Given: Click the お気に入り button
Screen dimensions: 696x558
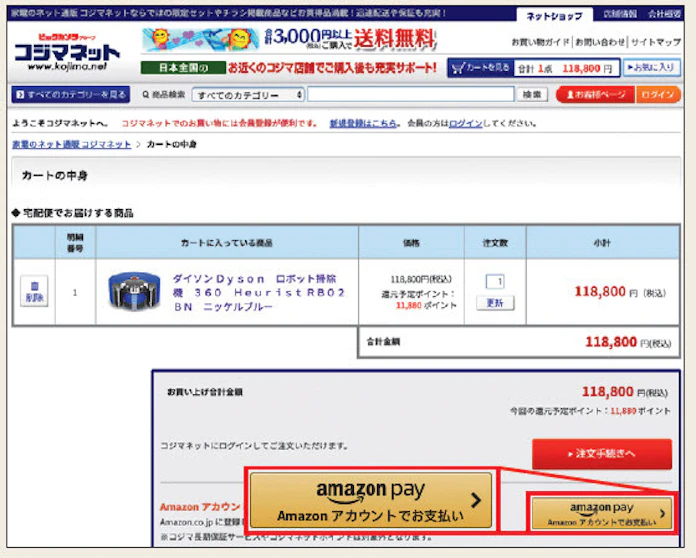Looking at the screenshot, I should tap(652, 67).
